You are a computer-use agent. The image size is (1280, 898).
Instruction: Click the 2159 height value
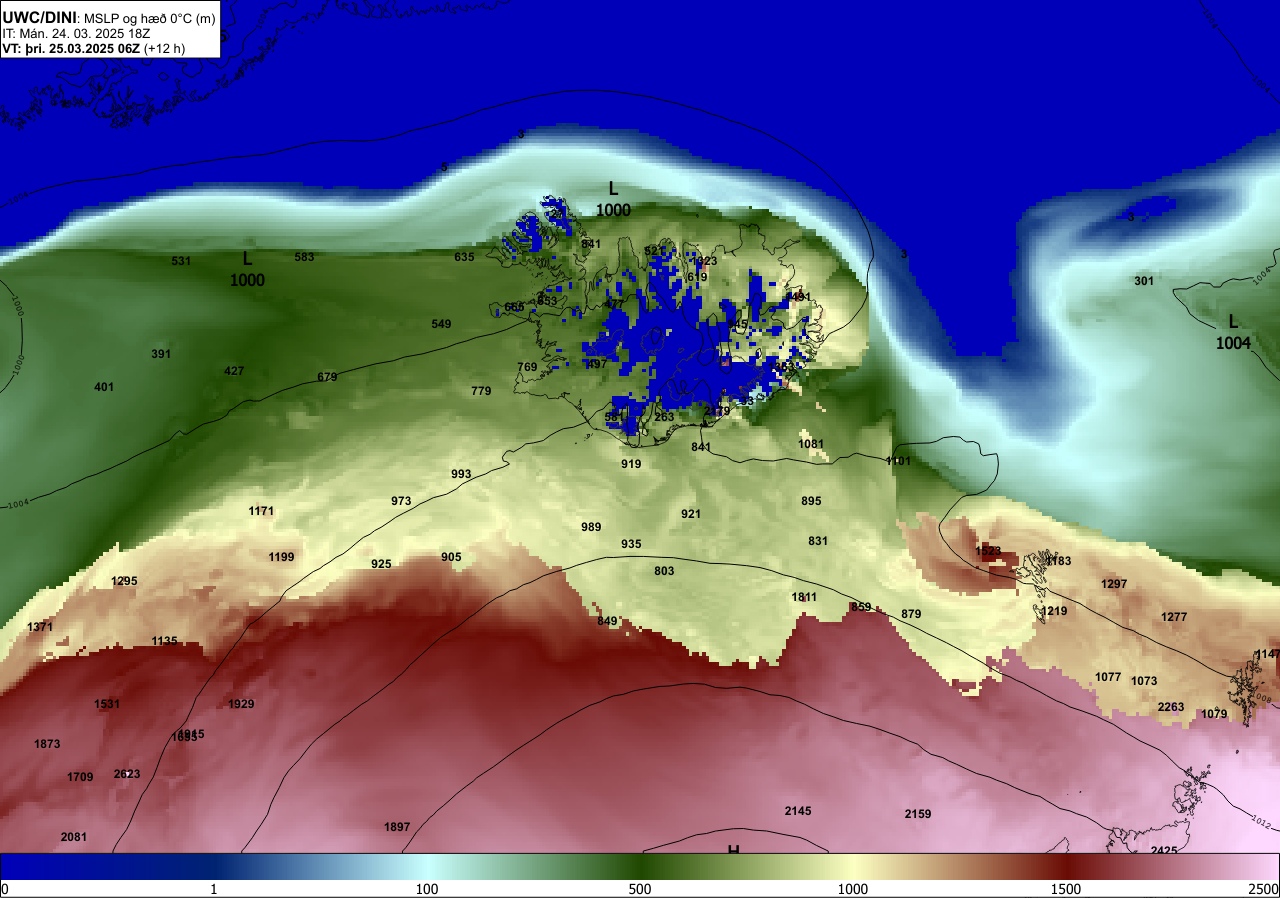pos(918,814)
